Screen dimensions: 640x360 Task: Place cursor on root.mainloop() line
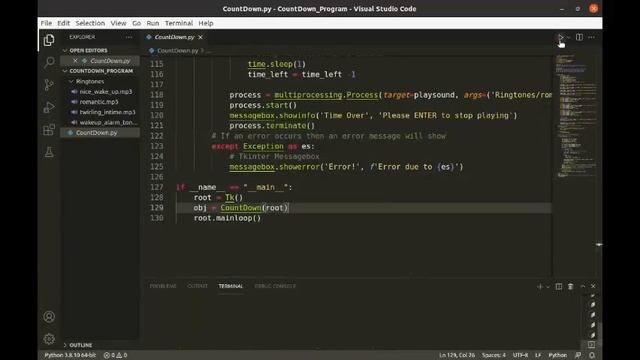coord(227,218)
